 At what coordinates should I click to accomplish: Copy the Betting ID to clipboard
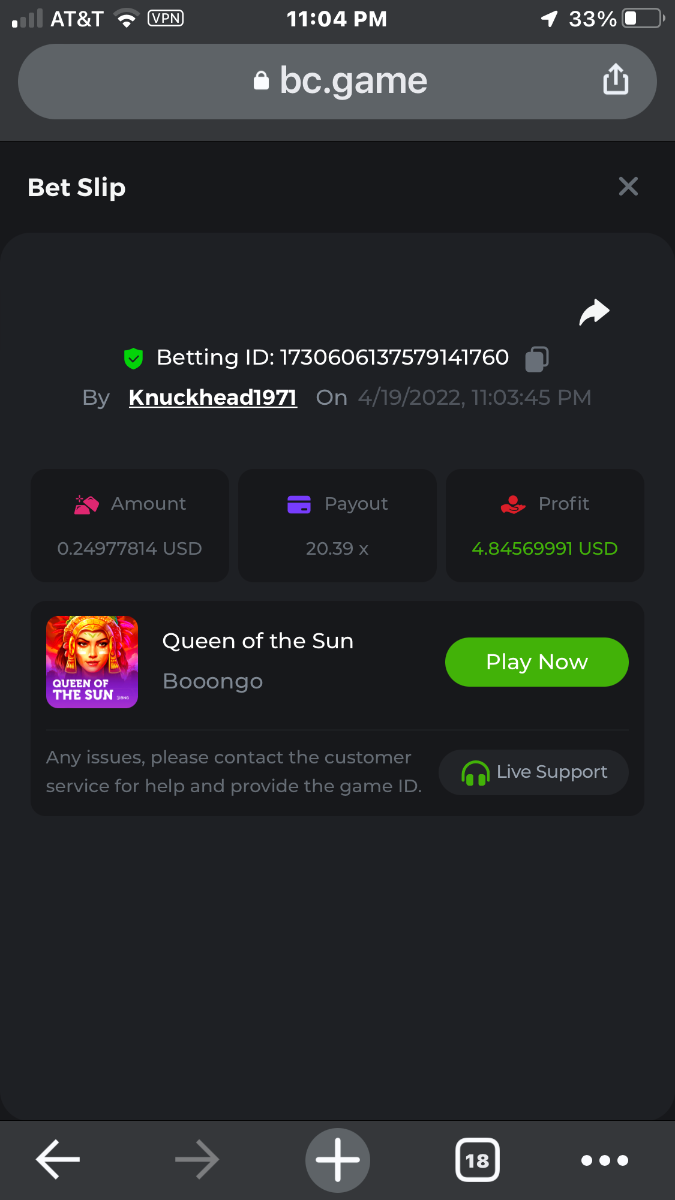(x=537, y=358)
